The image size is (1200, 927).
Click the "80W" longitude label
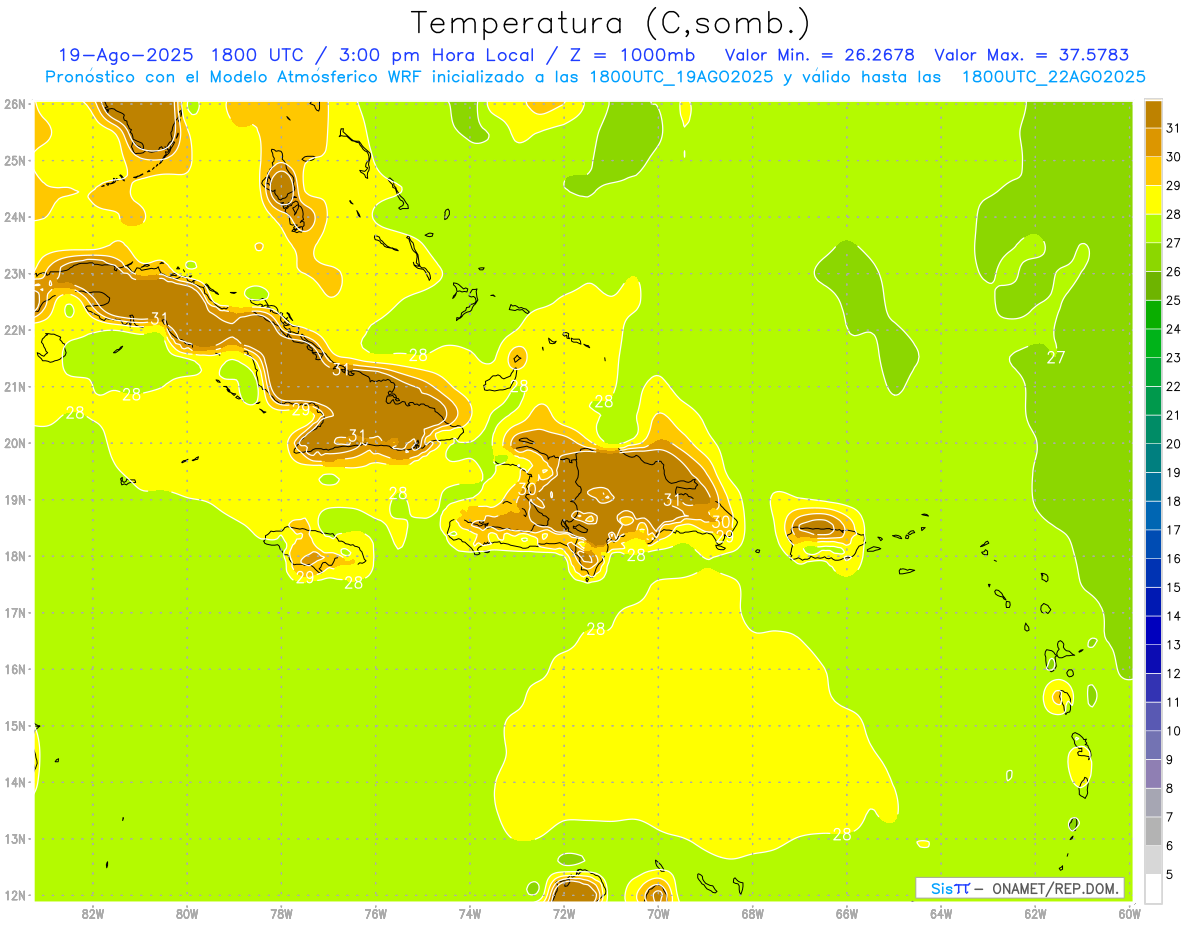pyautogui.click(x=187, y=913)
